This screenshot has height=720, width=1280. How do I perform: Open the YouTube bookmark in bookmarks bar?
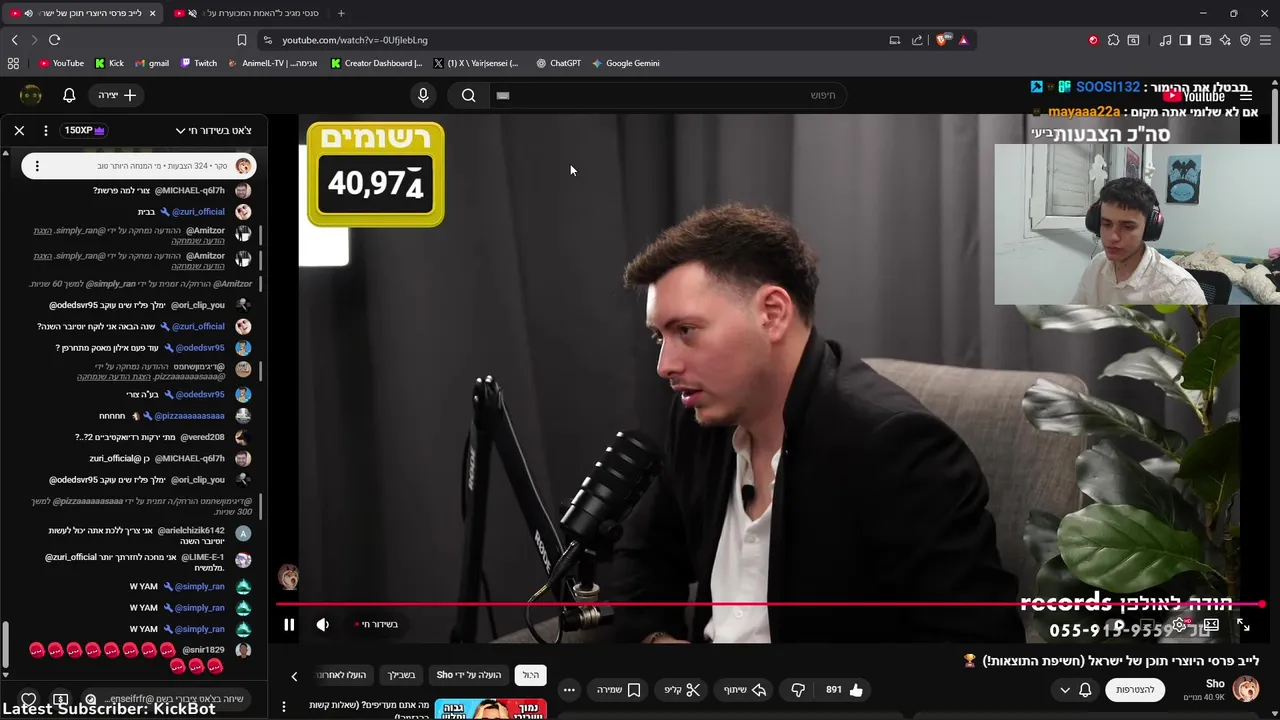(61, 63)
